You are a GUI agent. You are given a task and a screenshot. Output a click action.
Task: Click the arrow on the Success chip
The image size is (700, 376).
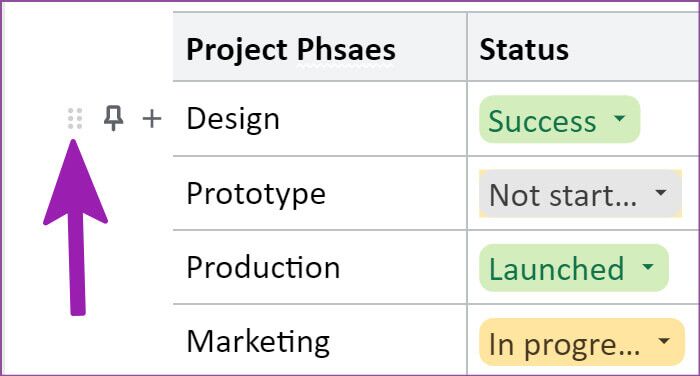click(x=619, y=118)
